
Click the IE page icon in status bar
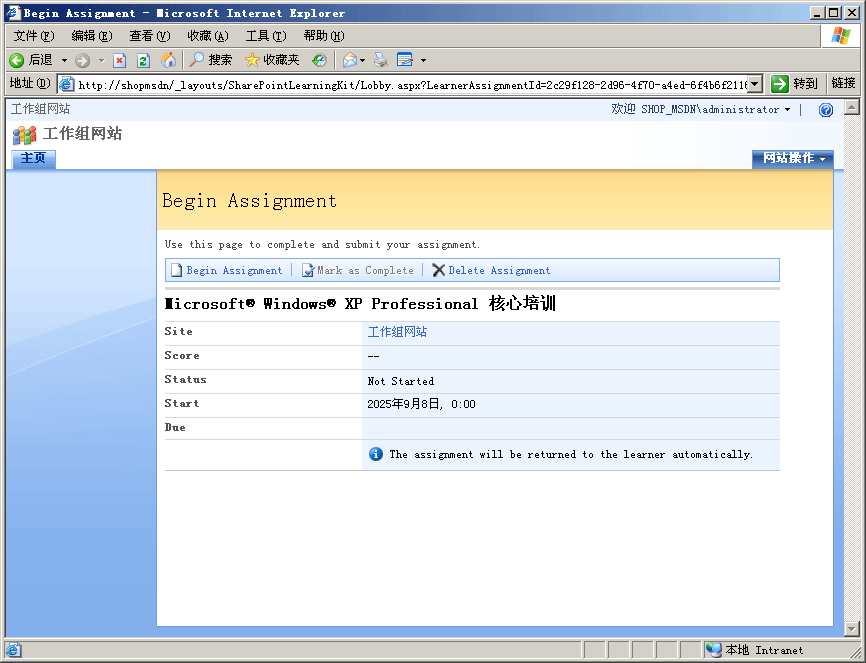(x=13, y=650)
